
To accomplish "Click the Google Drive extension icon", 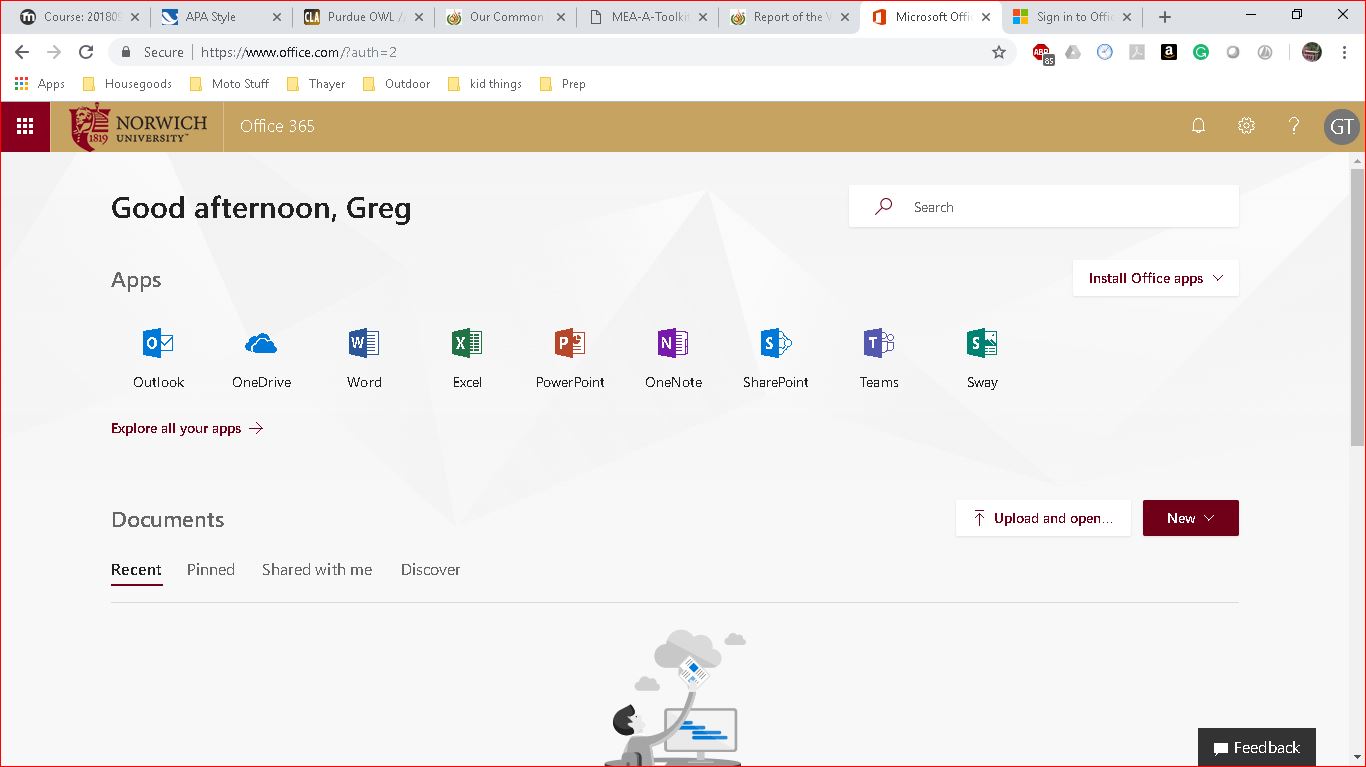I will pos(1073,52).
